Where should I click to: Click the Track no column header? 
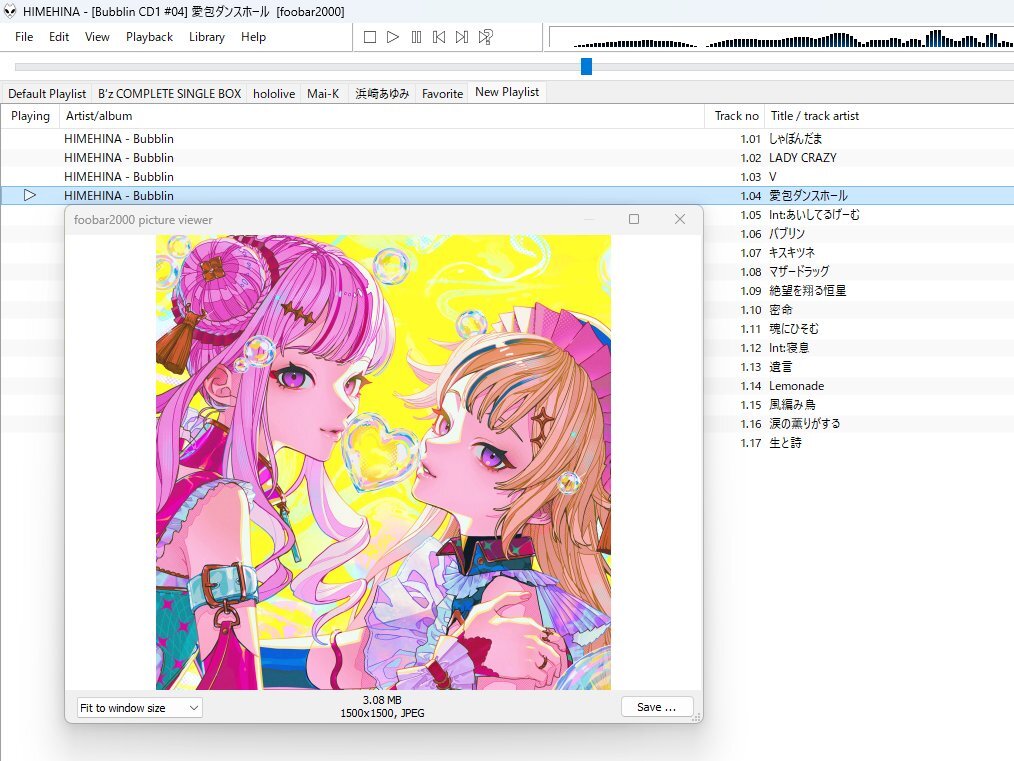coord(735,116)
